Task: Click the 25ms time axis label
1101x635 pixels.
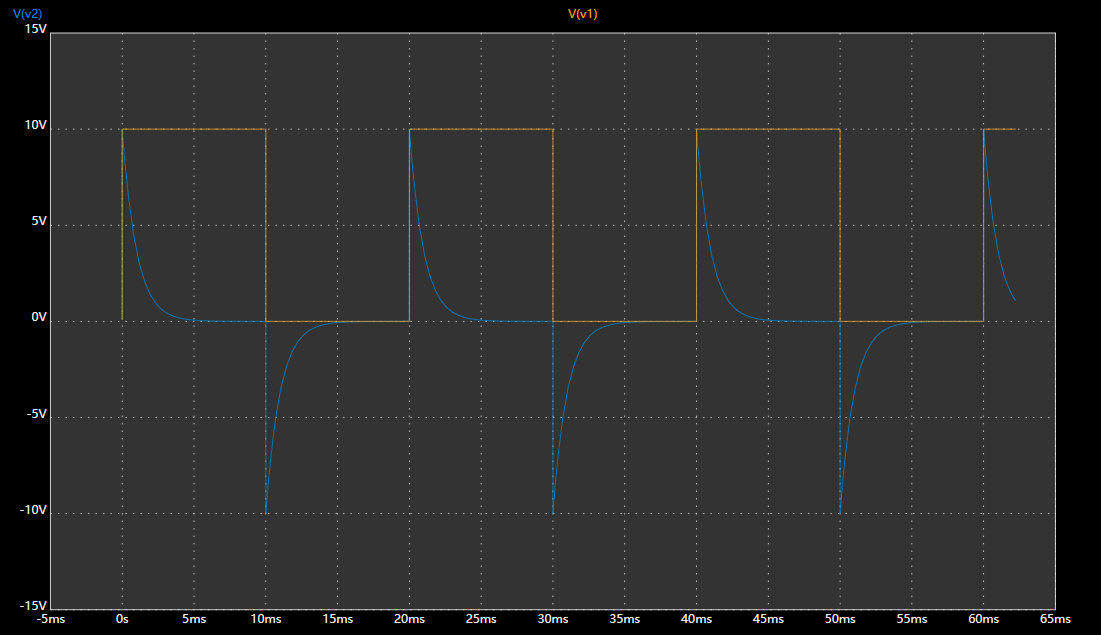Action: coord(481,620)
